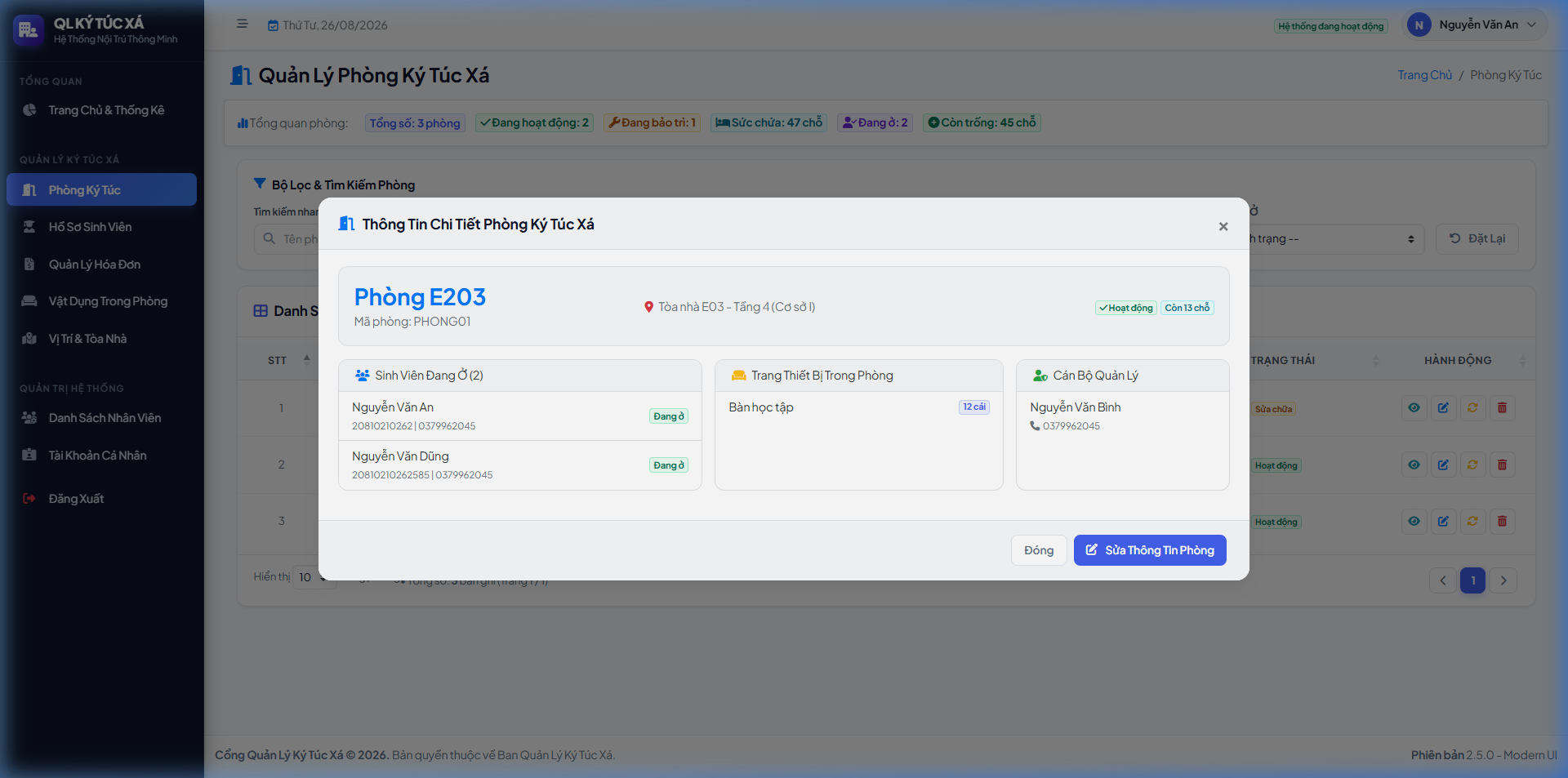This screenshot has width=1568, height=778.
Task: Click Sửa Thông Tin Phòng button
Action: coord(1150,550)
